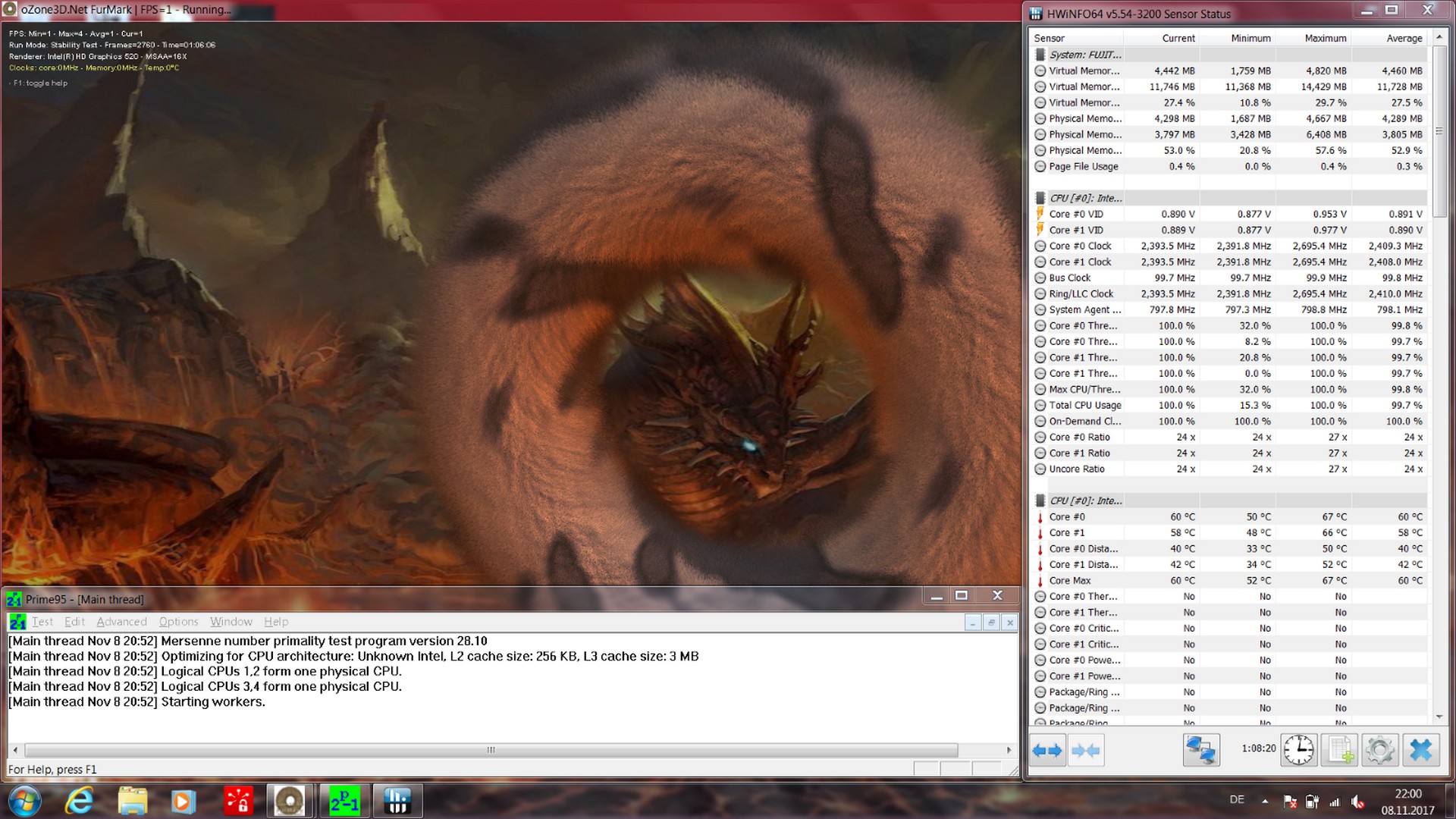The height and width of the screenshot is (819, 1456).
Task: Select the Page File Usage sensor row
Action: pos(1230,167)
